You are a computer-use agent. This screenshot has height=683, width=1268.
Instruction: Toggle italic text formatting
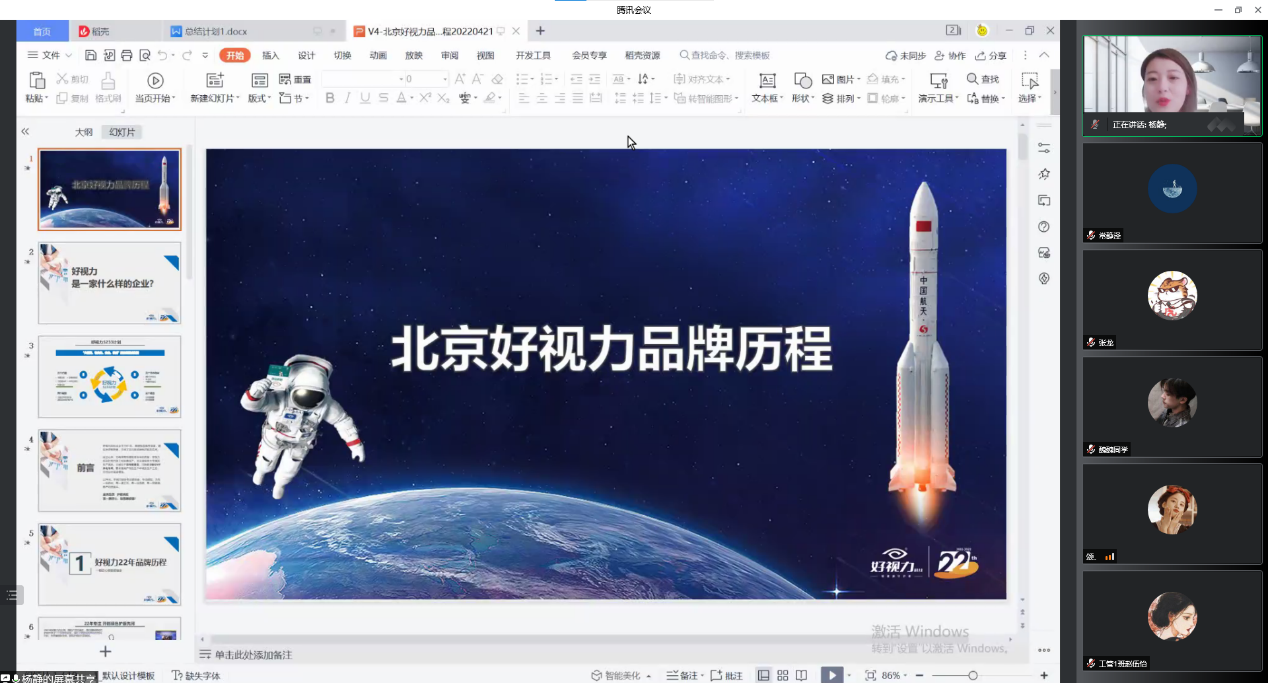coord(347,98)
